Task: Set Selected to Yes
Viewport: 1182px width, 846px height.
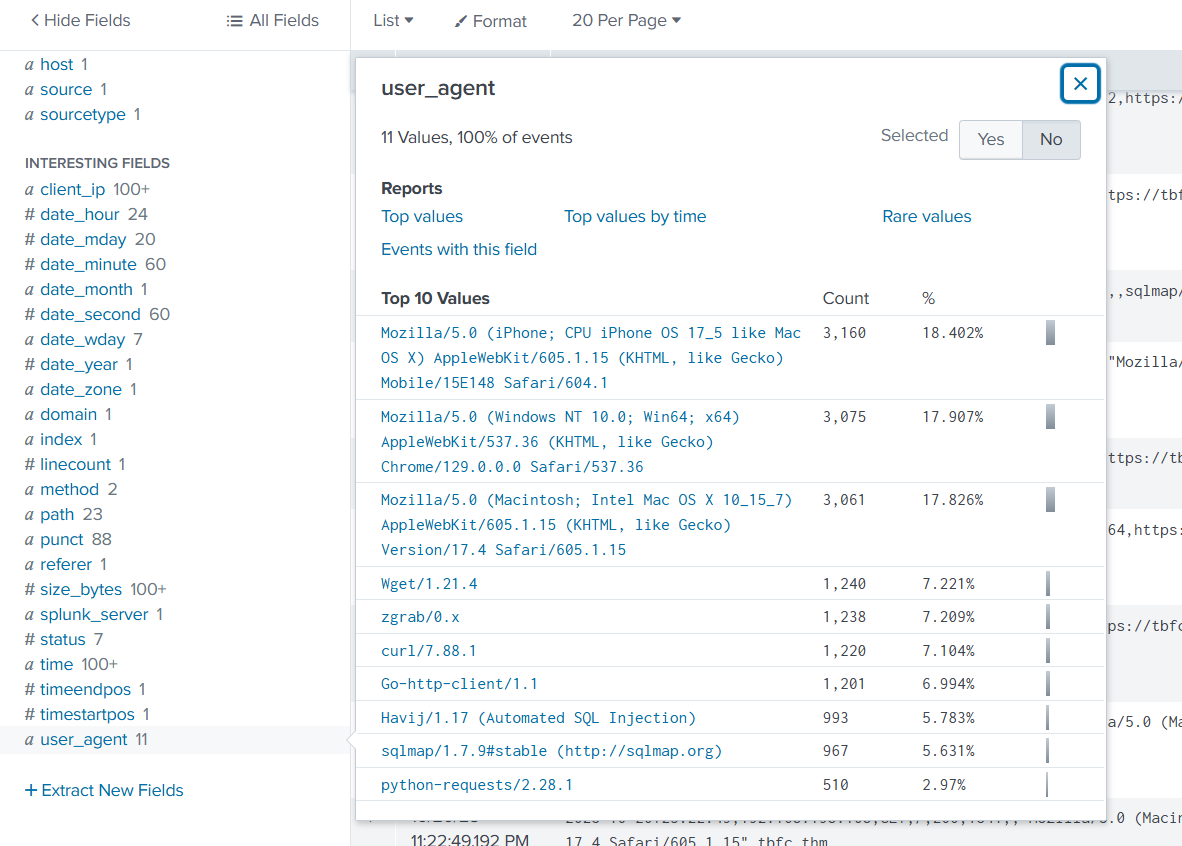Action: (990, 140)
